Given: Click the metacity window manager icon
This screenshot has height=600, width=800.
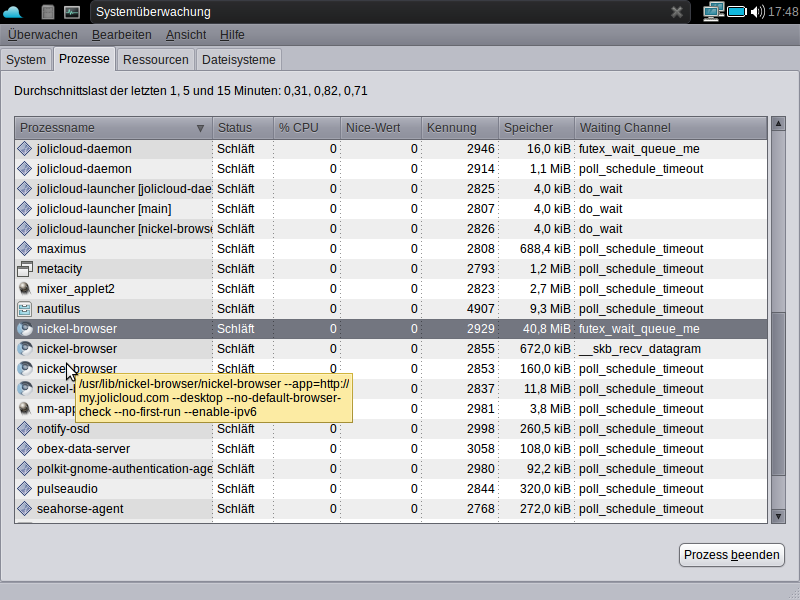Looking at the screenshot, I should pyautogui.click(x=24, y=269).
